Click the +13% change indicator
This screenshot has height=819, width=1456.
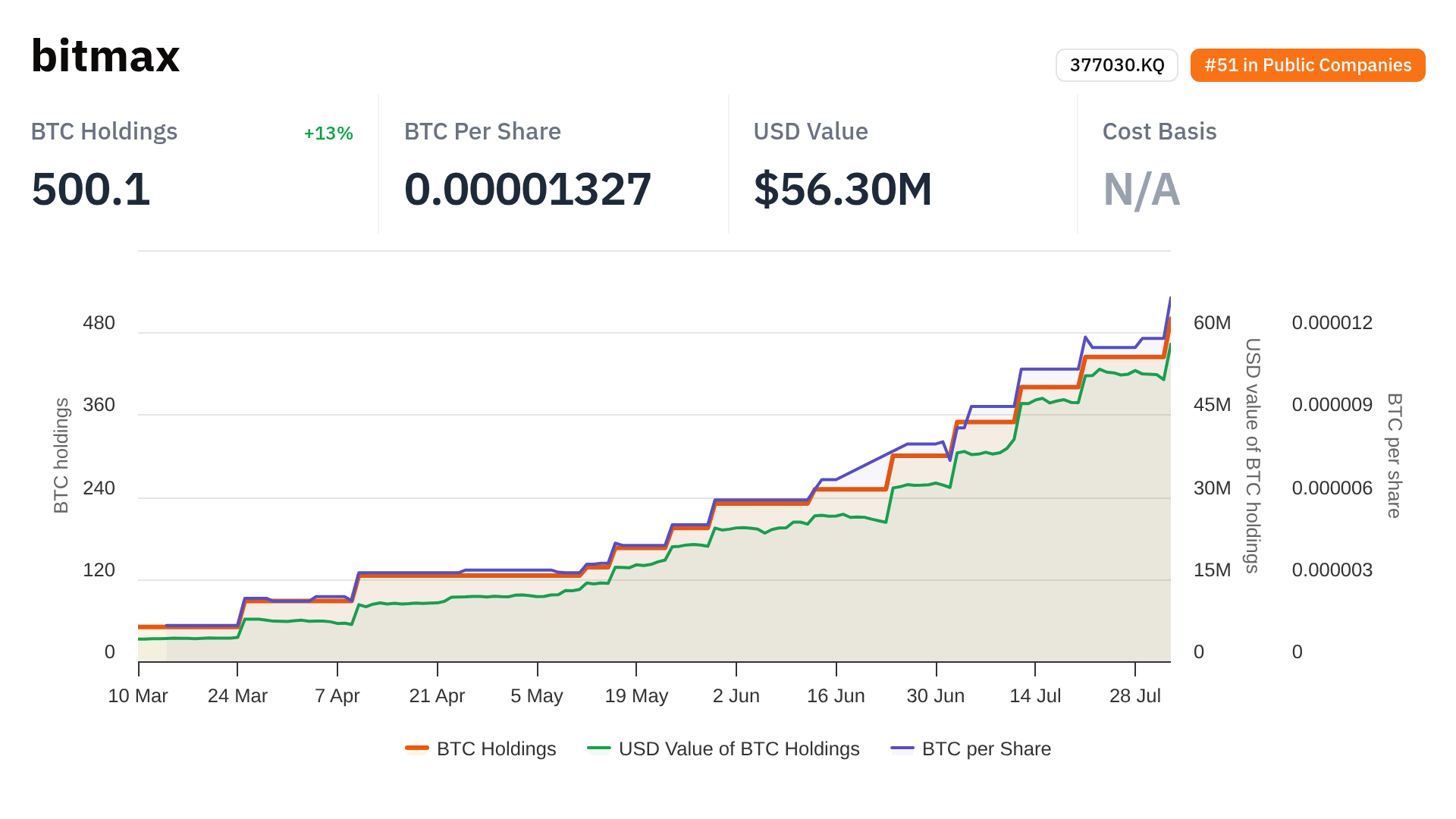[328, 133]
